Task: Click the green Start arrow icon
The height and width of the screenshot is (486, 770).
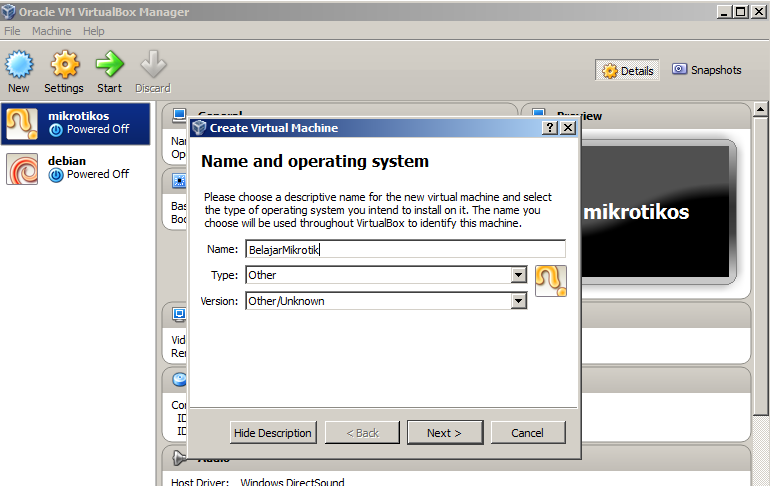Action: [110, 64]
